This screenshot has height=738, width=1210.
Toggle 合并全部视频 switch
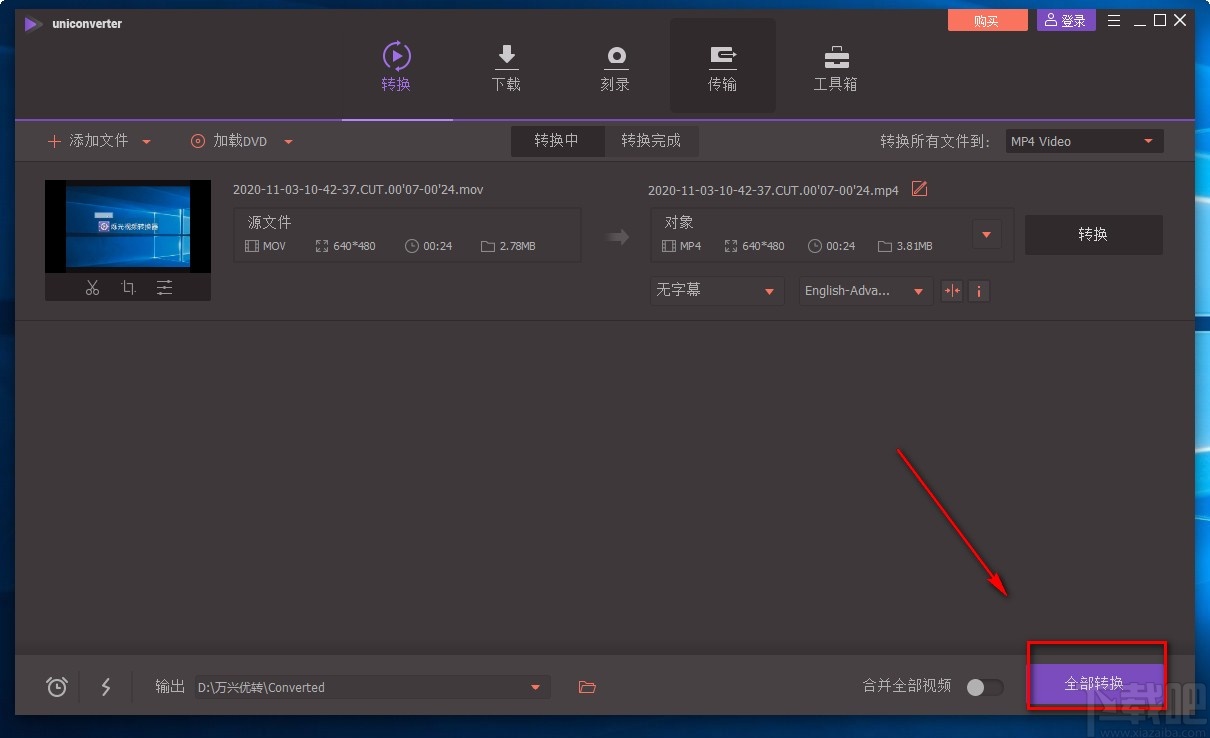click(983, 688)
